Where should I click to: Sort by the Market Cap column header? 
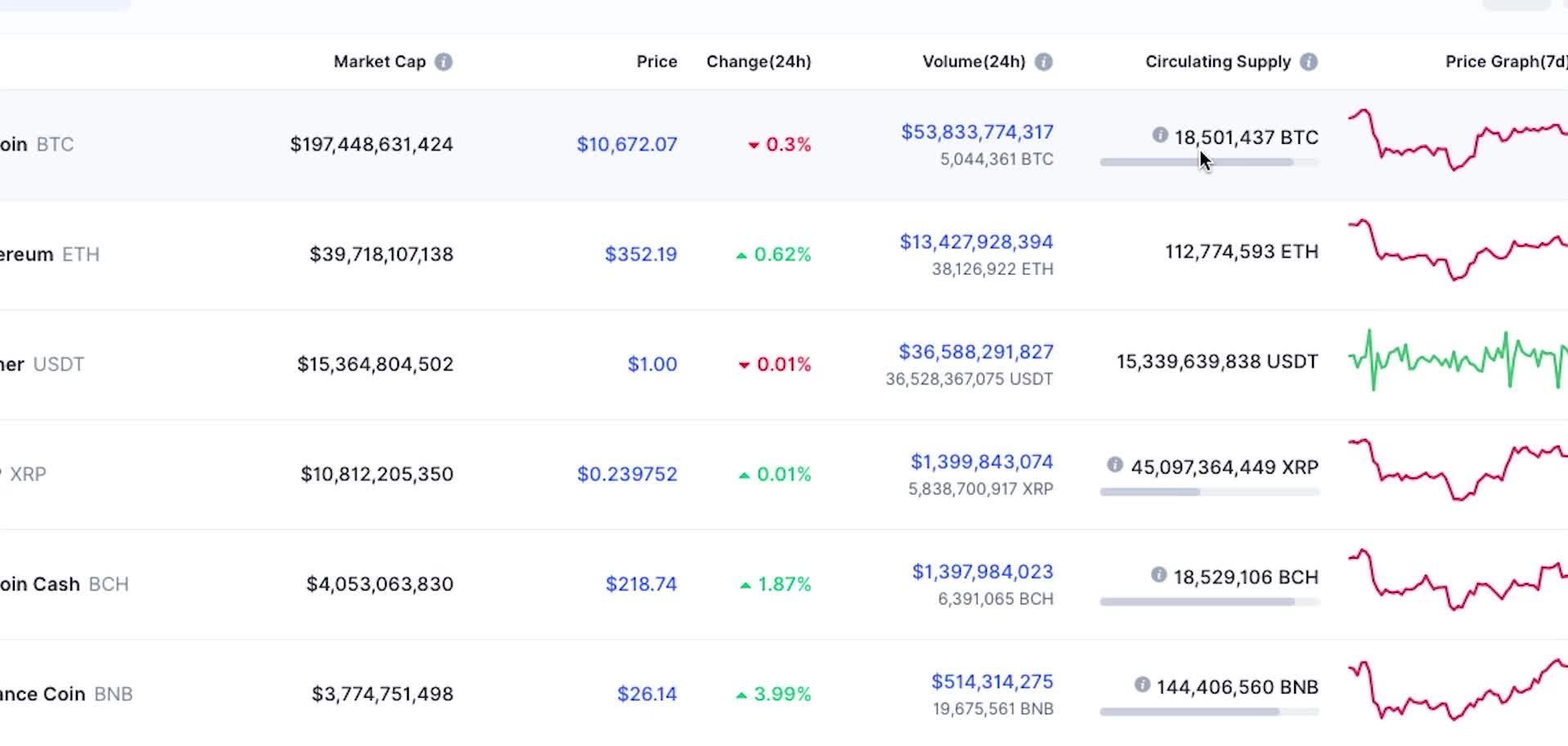[x=379, y=62]
